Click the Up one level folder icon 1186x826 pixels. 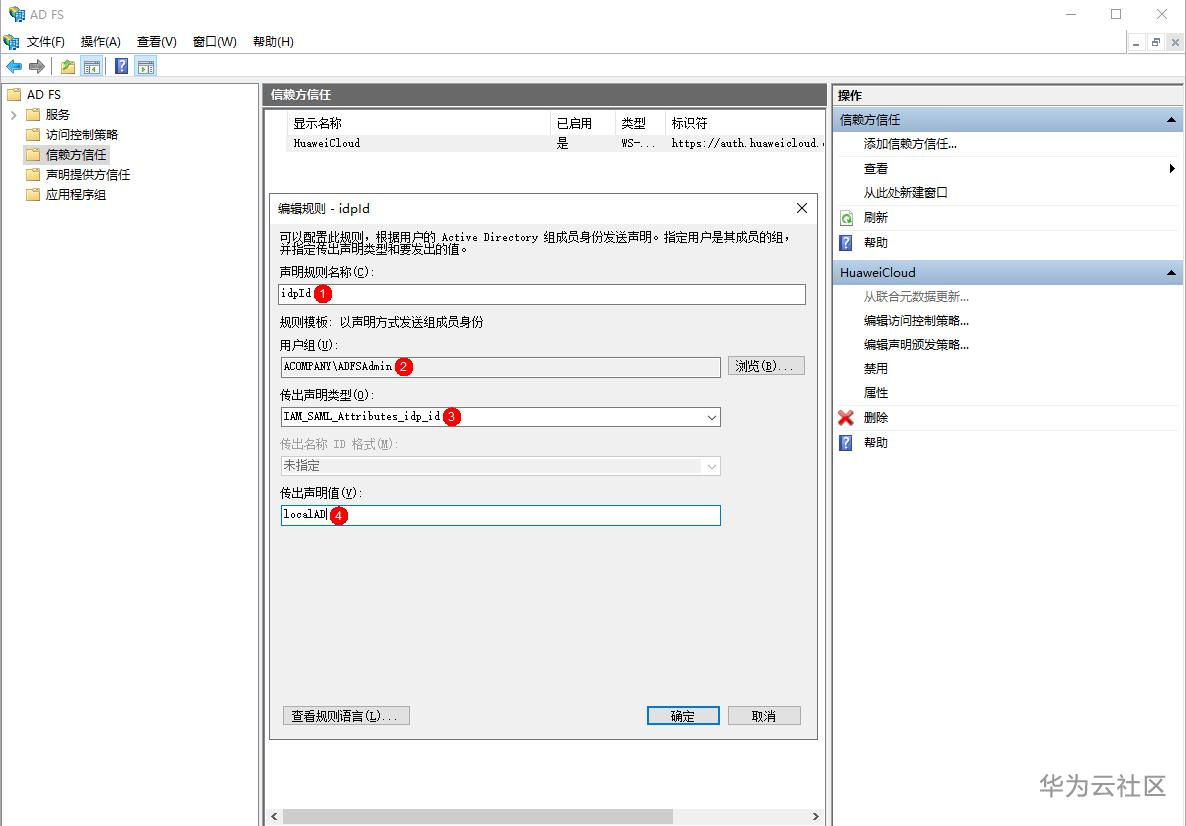(68, 67)
